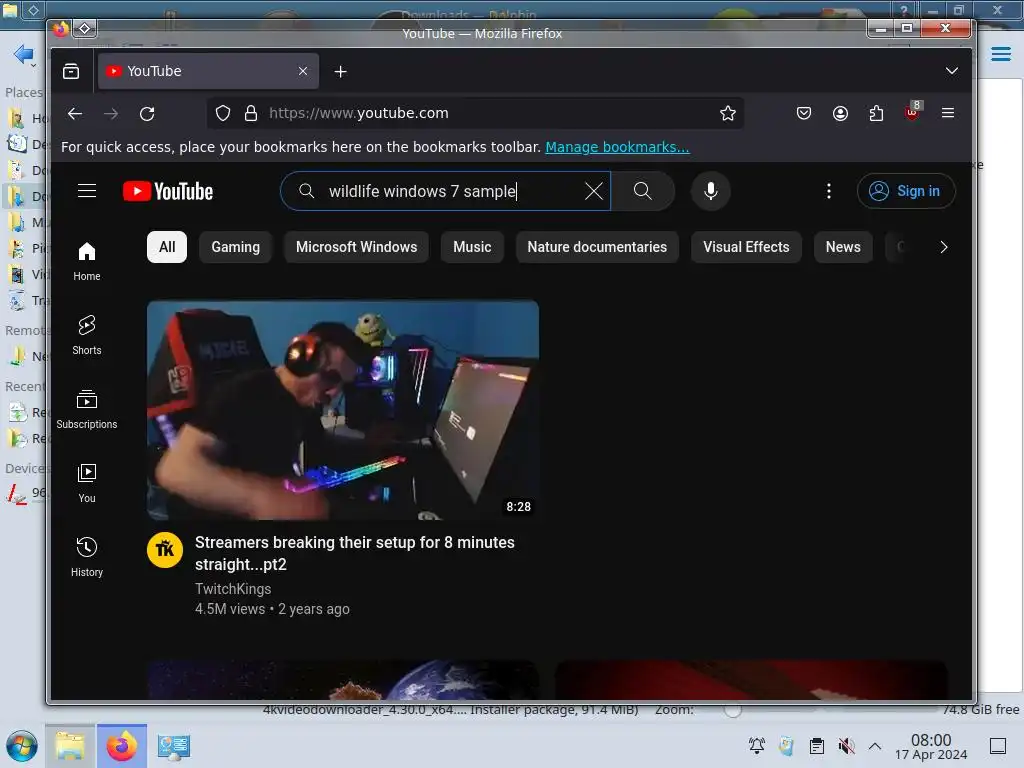
Task: Go back in Dolphin with the blue arrow
Action: [24, 54]
